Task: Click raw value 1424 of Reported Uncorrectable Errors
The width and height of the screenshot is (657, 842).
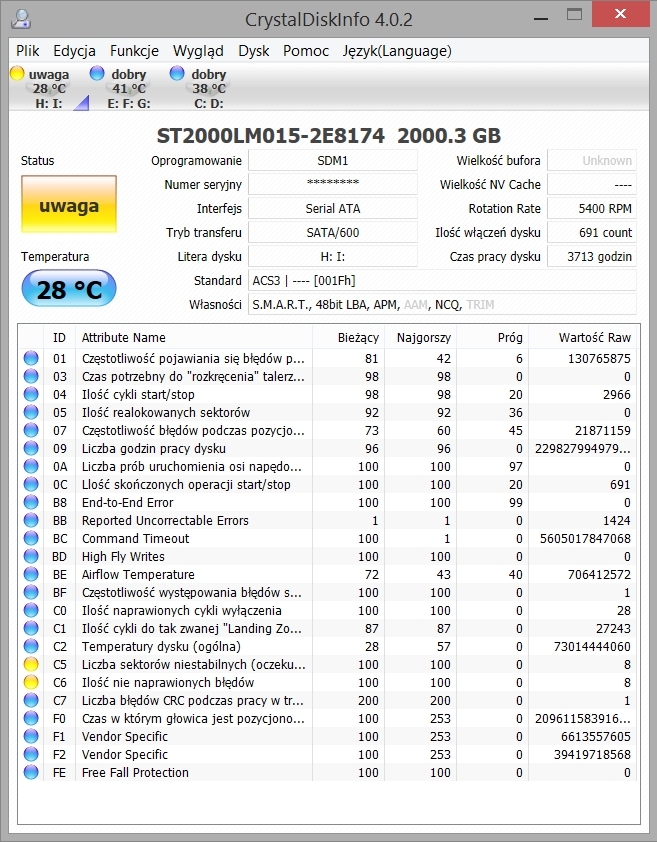Action: [616, 520]
